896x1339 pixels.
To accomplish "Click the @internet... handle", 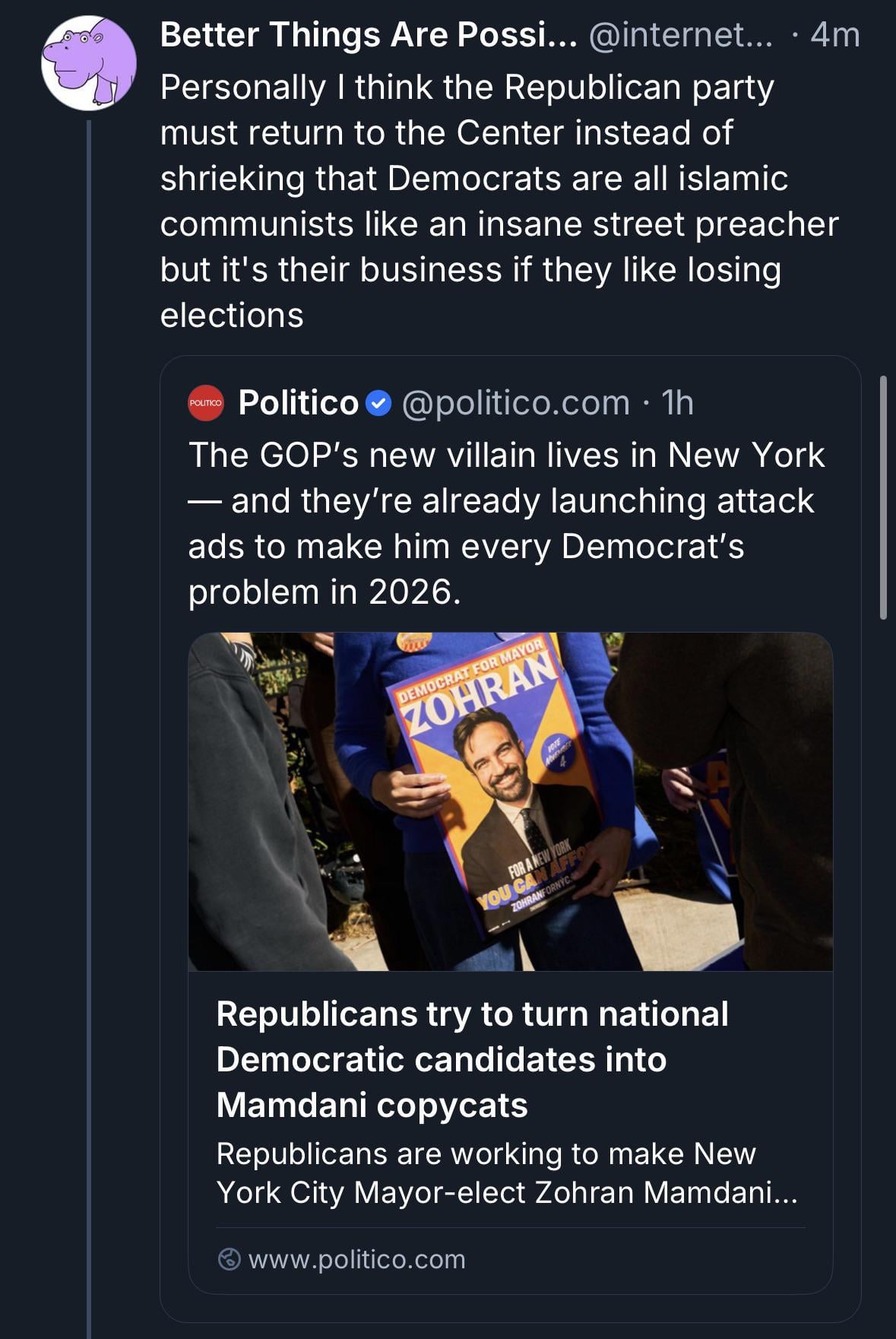I will (x=680, y=35).
